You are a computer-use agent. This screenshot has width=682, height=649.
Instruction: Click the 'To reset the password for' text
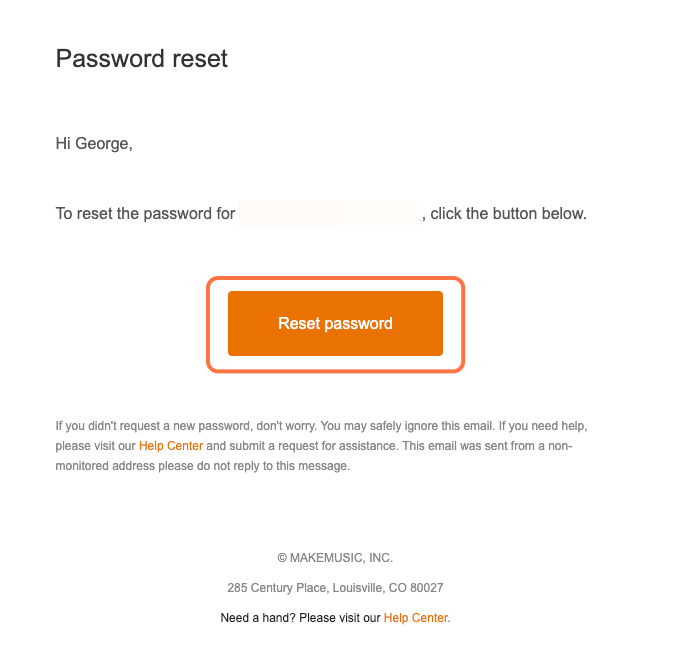pyautogui.click(x=145, y=213)
